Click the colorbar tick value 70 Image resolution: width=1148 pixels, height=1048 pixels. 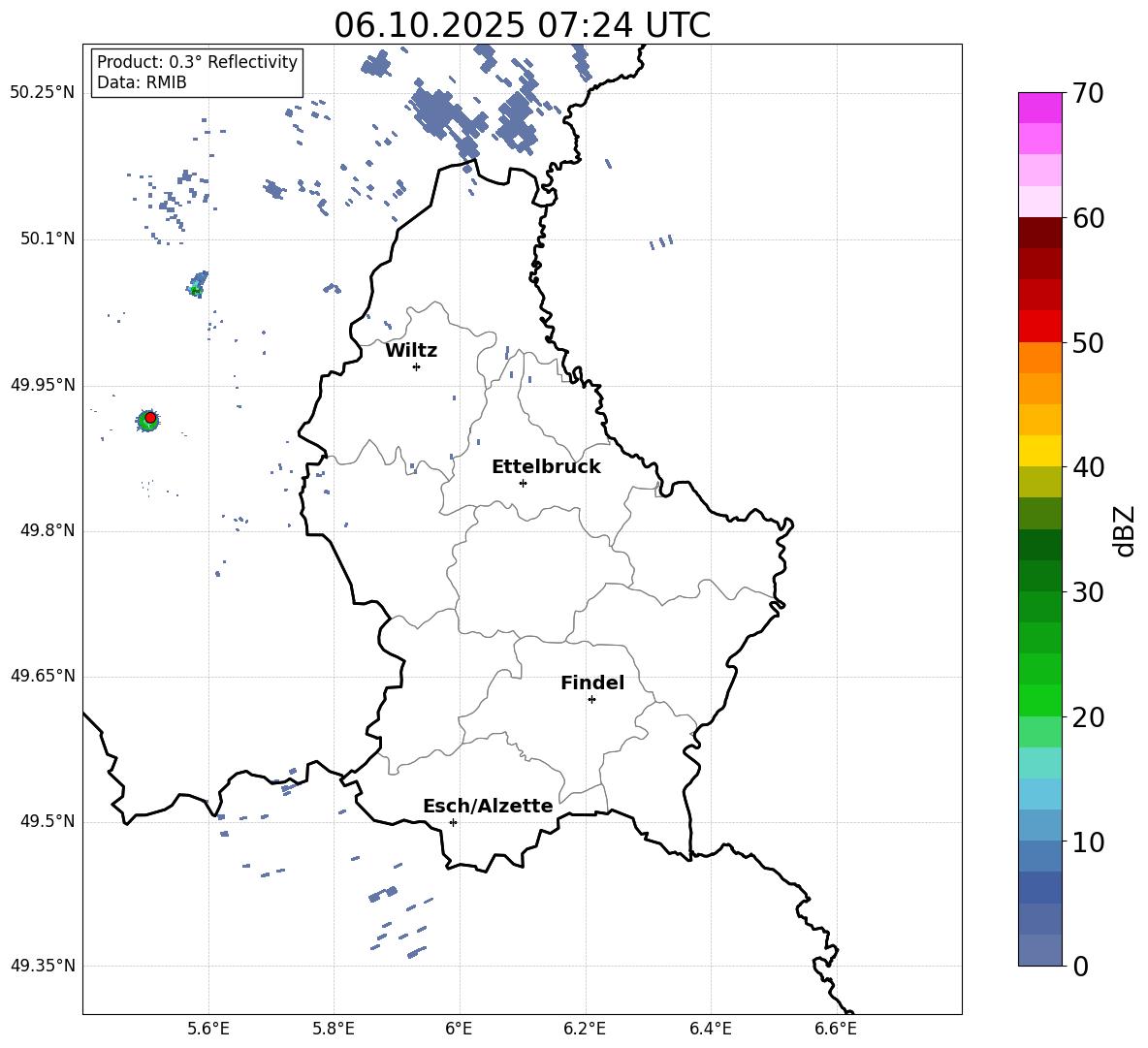(1087, 94)
